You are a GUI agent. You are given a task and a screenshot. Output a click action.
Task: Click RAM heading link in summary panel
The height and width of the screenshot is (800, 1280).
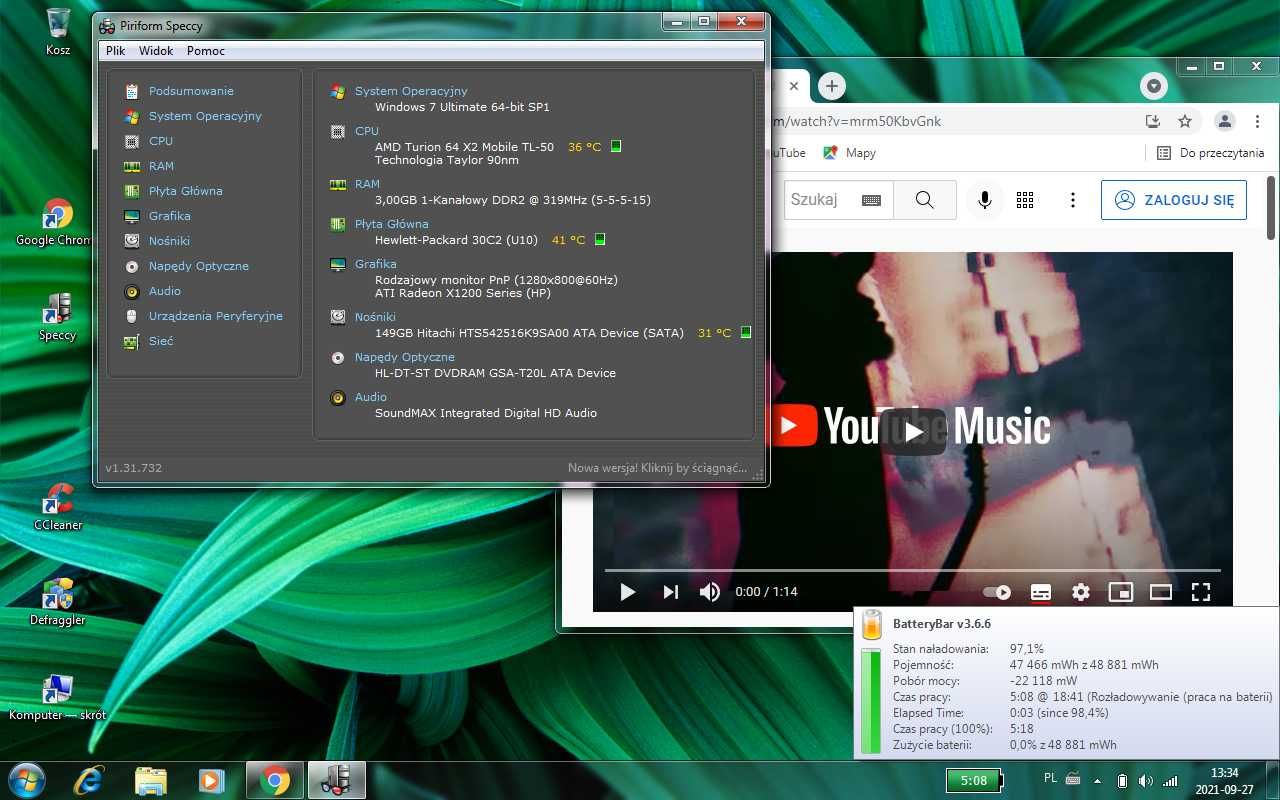pyautogui.click(x=367, y=184)
